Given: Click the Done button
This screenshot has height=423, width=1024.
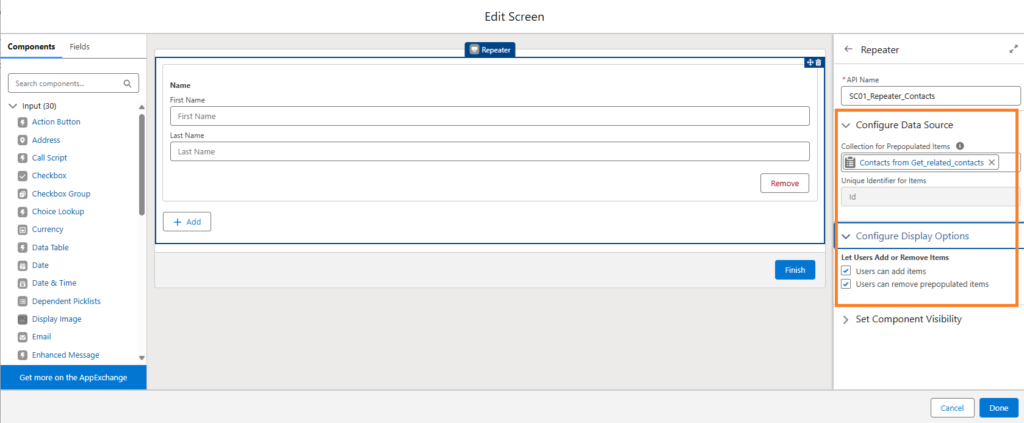Looking at the screenshot, I should click(999, 408).
